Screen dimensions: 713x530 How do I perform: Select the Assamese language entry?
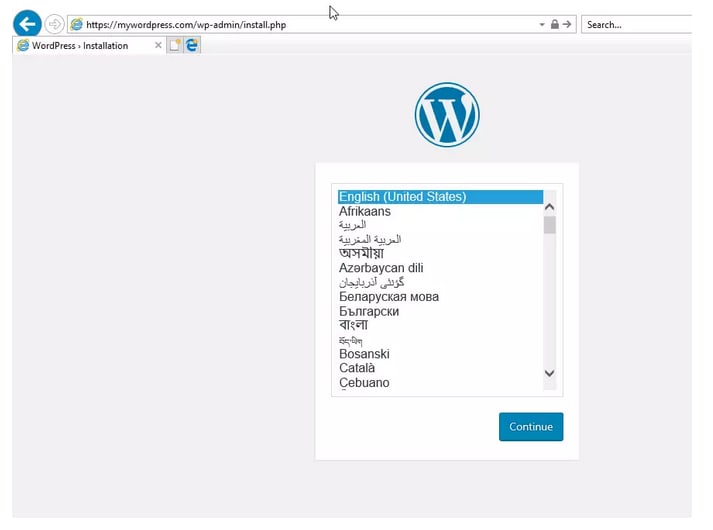[x=440, y=254]
